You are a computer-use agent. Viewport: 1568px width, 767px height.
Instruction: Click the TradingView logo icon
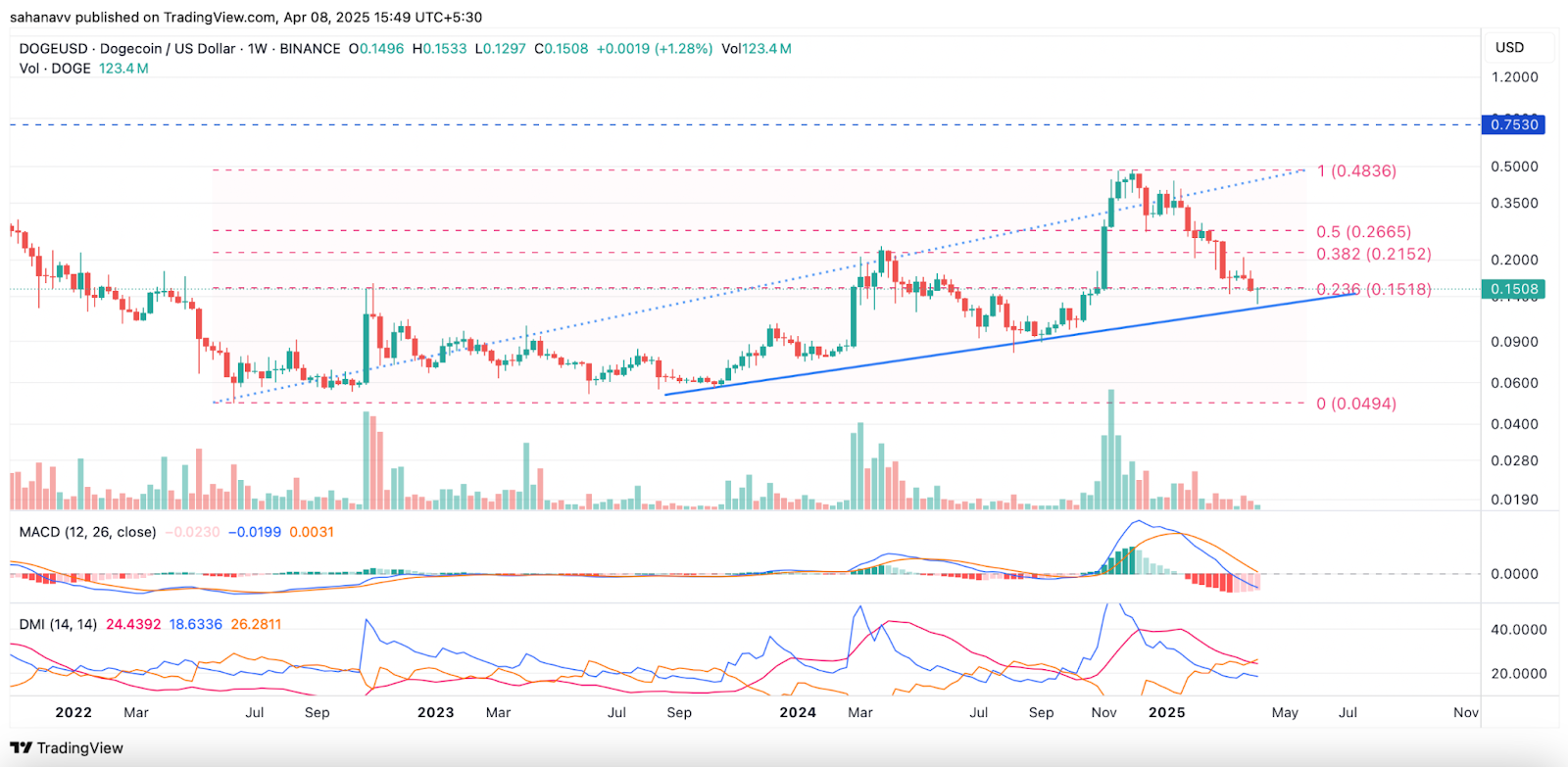tap(21, 748)
